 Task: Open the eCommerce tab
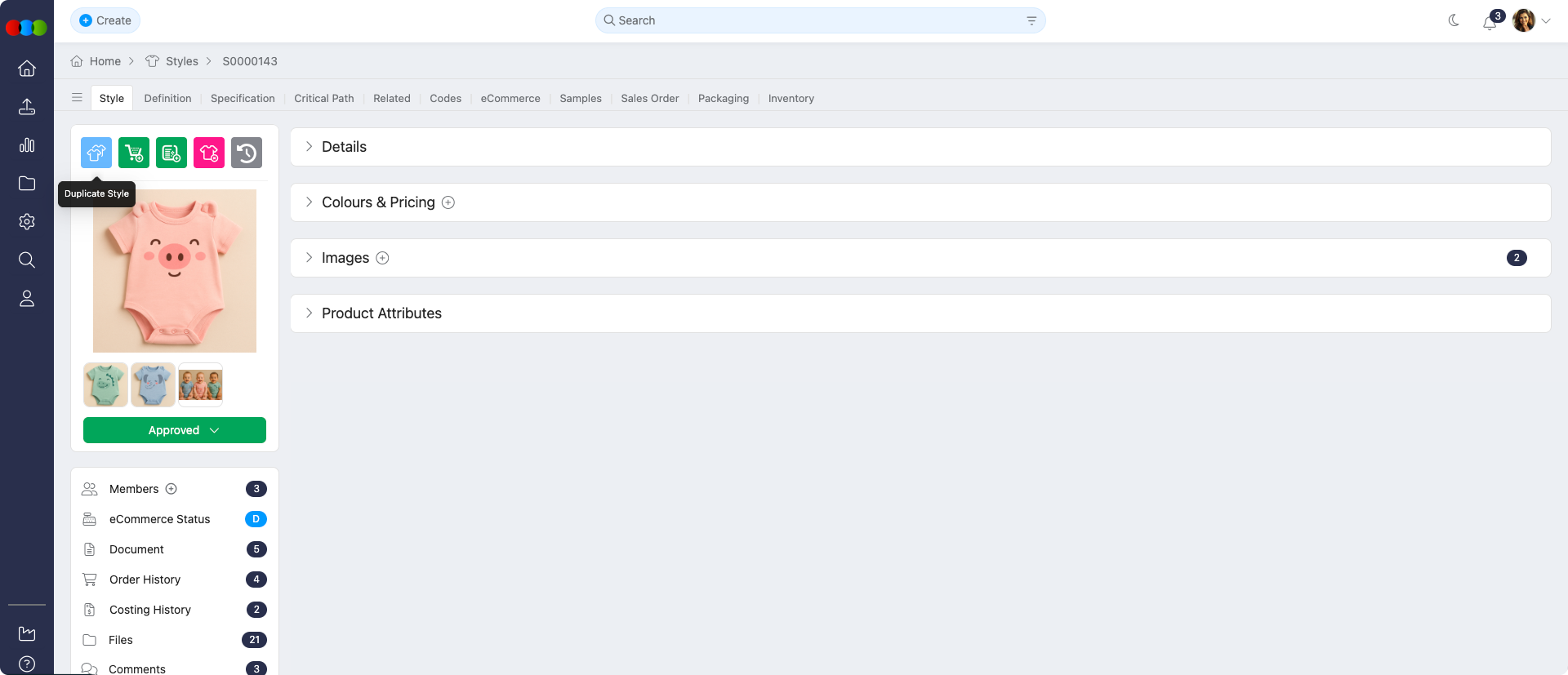510,98
